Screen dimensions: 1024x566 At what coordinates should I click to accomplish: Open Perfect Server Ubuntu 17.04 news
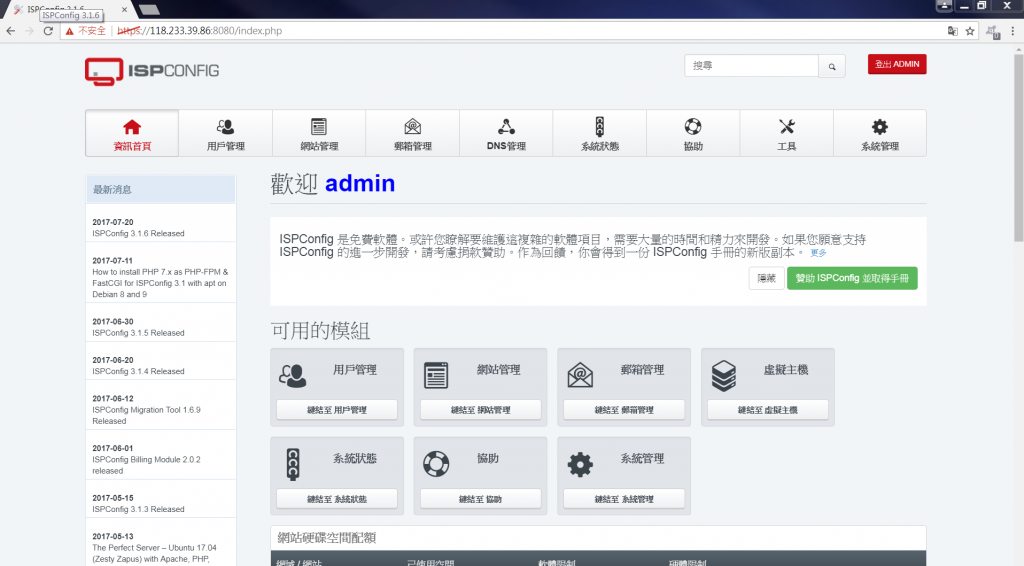(x=154, y=553)
